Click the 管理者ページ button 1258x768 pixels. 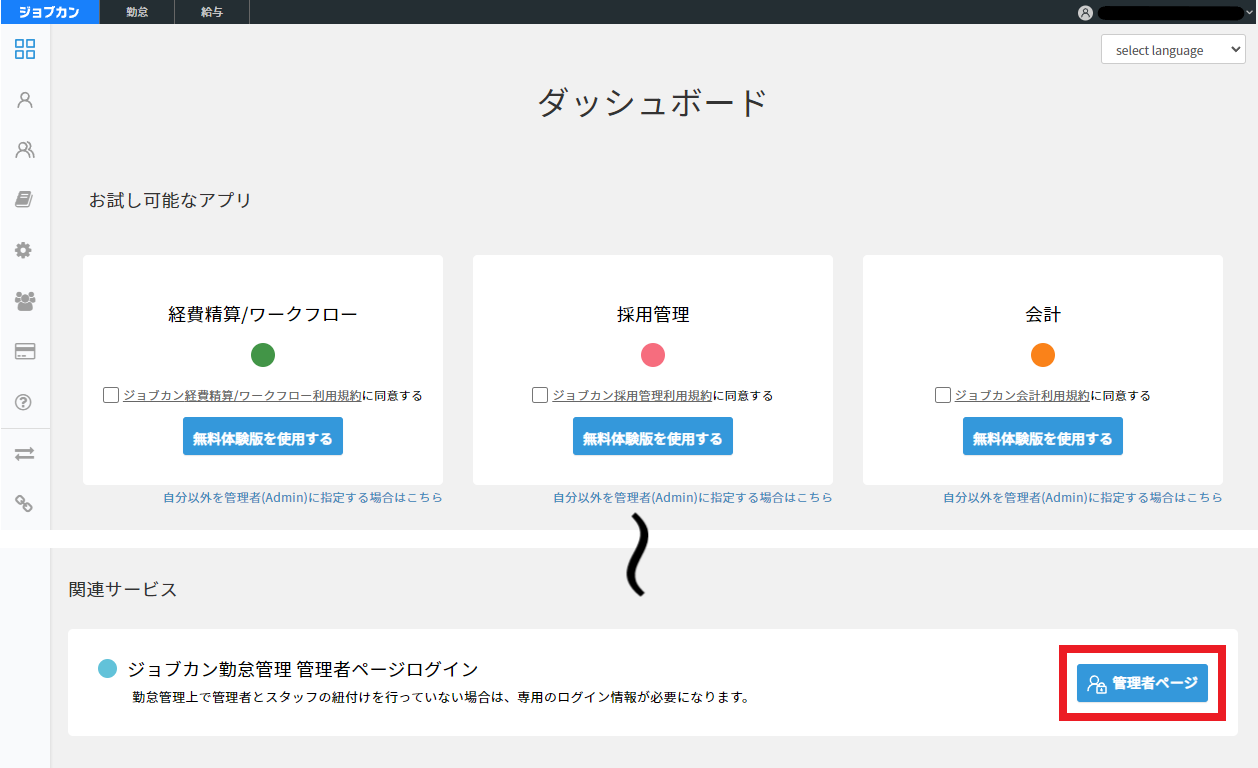click(1142, 683)
